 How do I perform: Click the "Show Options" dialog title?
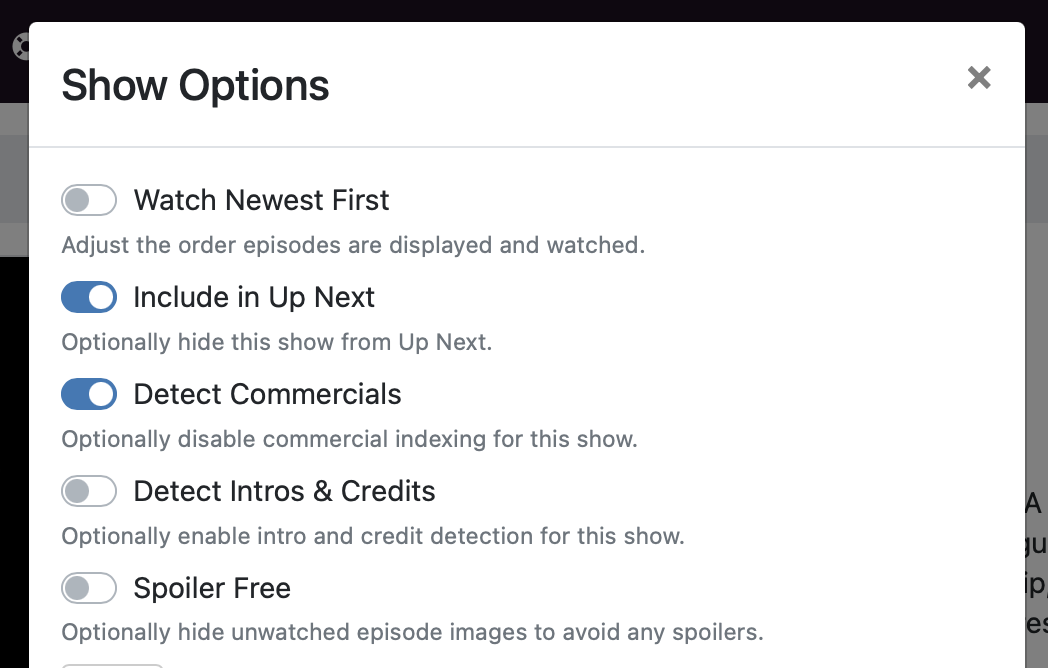(195, 85)
